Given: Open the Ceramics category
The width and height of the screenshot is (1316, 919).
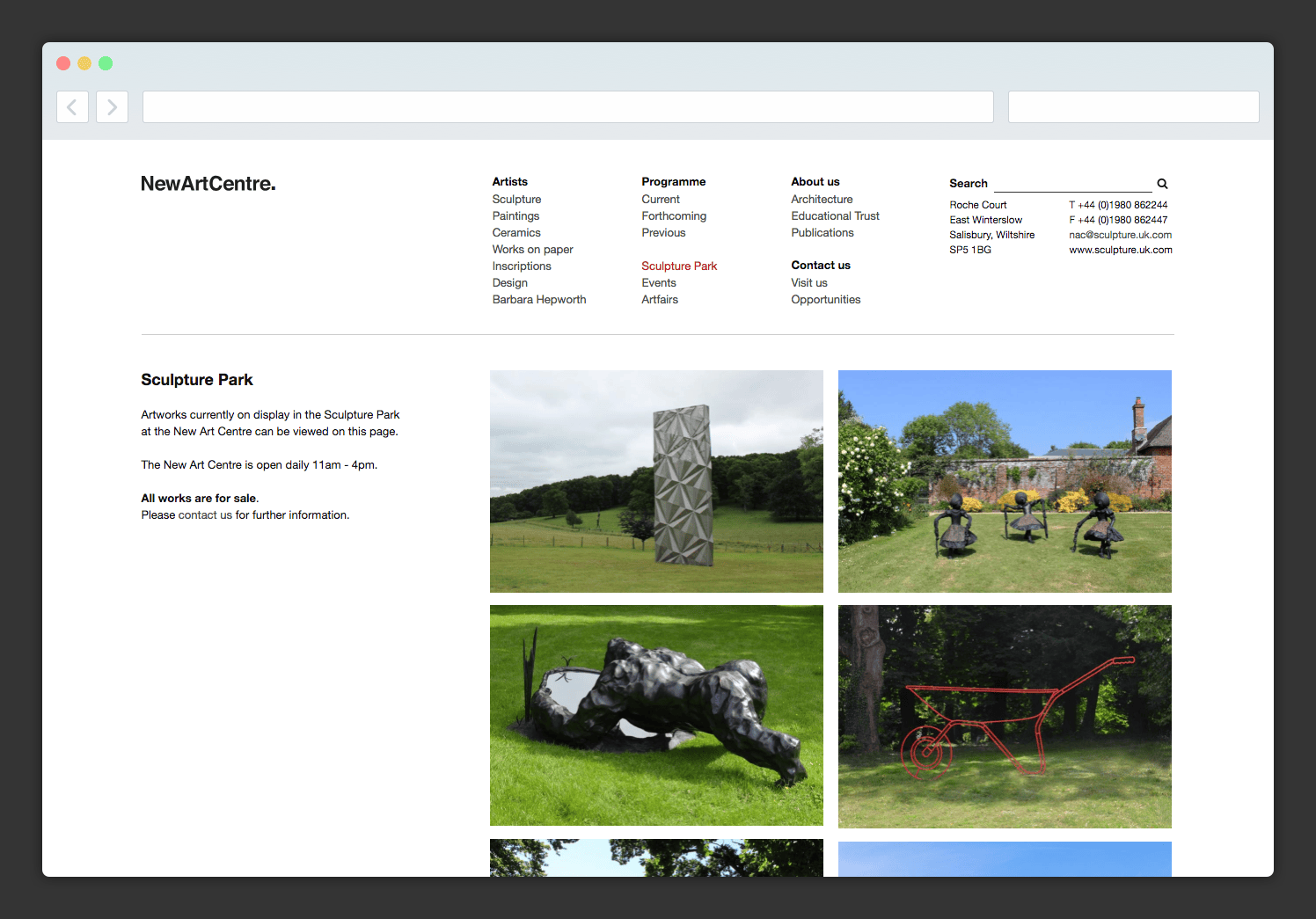Looking at the screenshot, I should click(x=516, y=233).
